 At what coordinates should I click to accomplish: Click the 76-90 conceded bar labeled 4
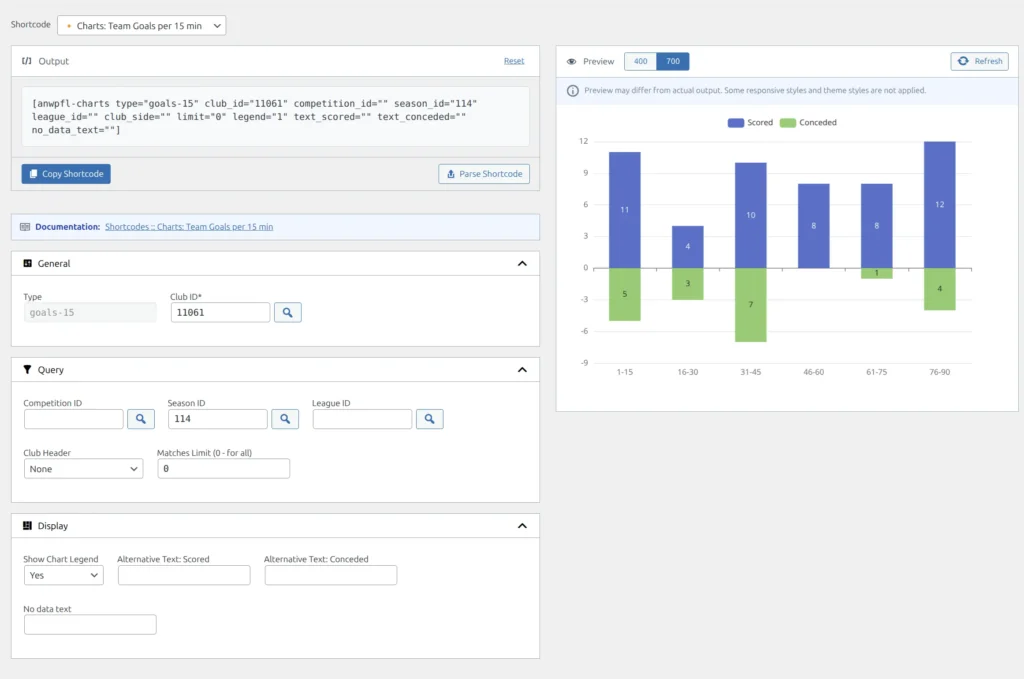[939, 289]
